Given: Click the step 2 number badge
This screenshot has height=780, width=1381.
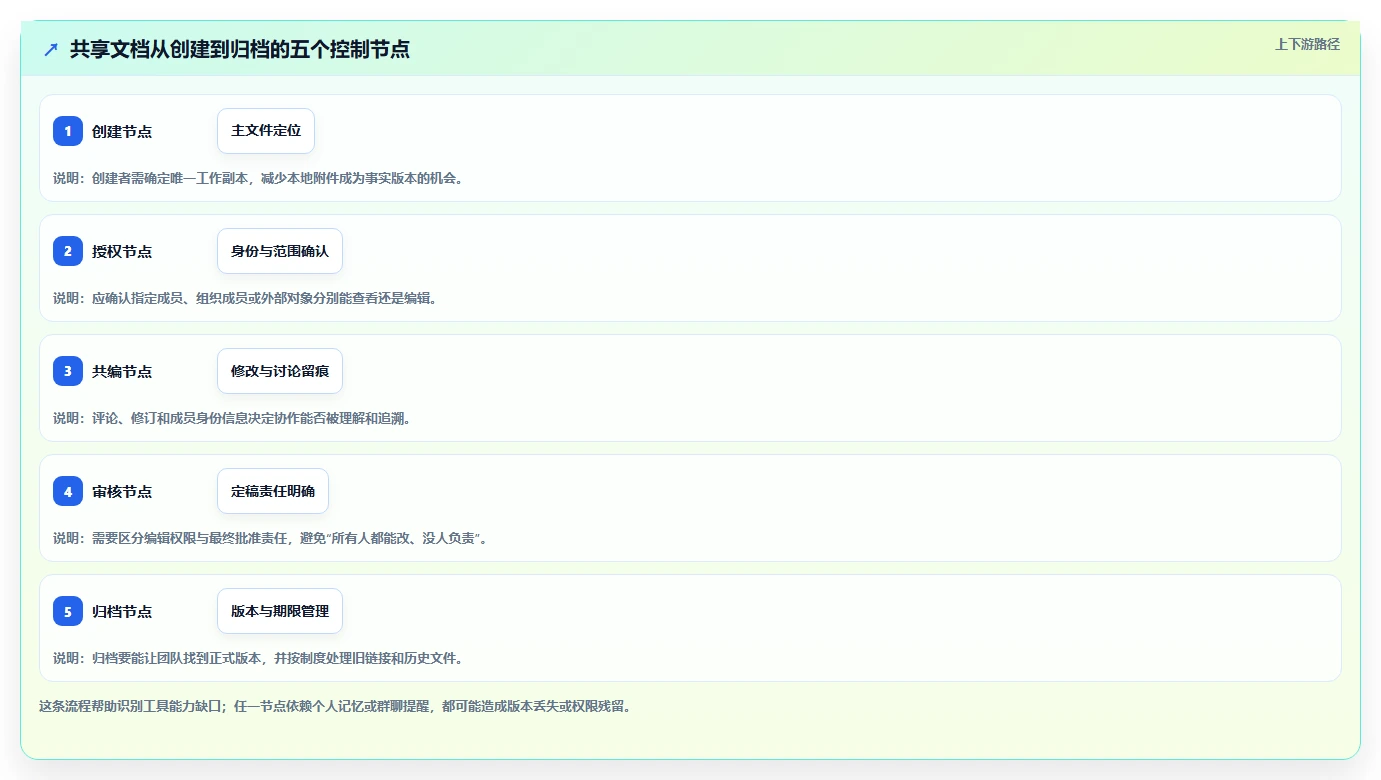Looking at the screenshot, I should pyautogui.click(x=68, y=251).
